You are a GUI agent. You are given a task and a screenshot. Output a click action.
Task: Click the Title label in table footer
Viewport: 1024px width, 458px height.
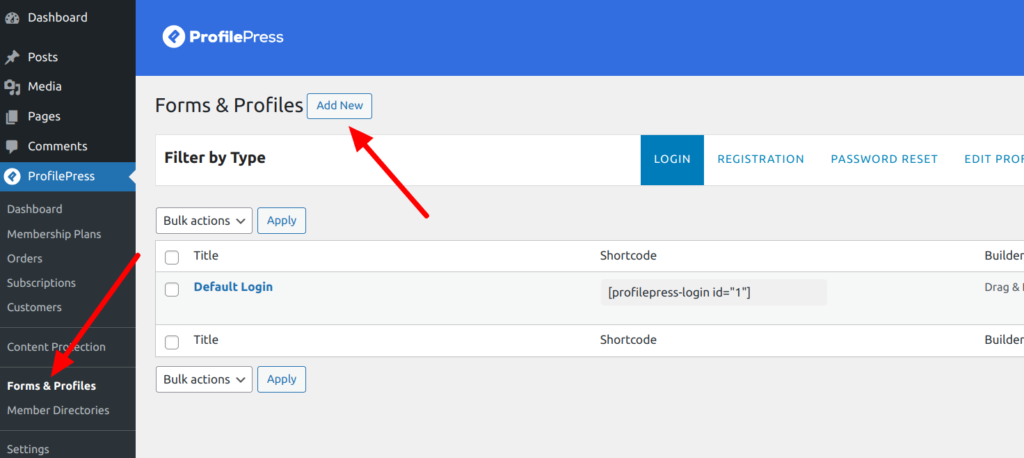(x=206, y=340)
